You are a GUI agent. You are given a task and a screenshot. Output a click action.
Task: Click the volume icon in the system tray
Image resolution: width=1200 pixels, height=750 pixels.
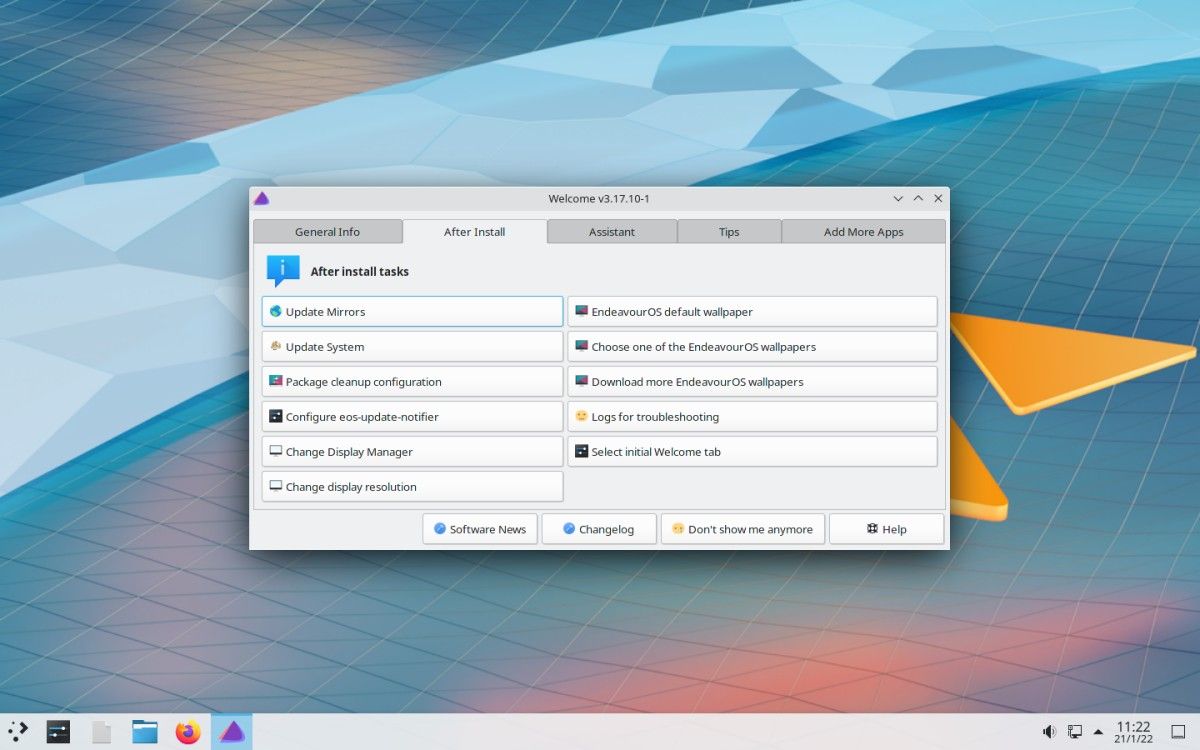(x=1050, y=731)
